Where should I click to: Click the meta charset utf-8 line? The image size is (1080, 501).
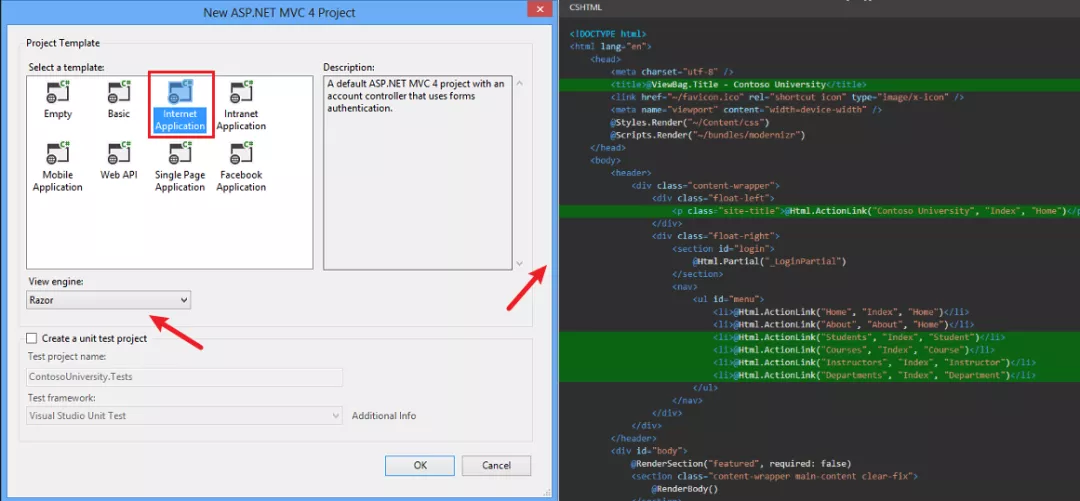coord(672,72)
